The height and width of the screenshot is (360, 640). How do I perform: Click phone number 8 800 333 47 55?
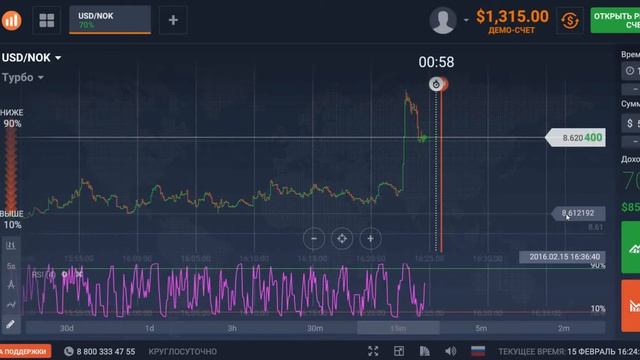[106, 351]
